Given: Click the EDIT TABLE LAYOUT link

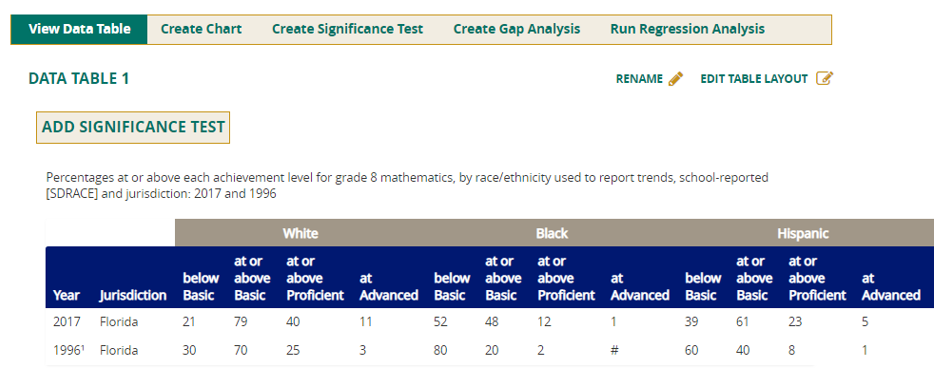Looking at the screenshot, I should [754, 79].
